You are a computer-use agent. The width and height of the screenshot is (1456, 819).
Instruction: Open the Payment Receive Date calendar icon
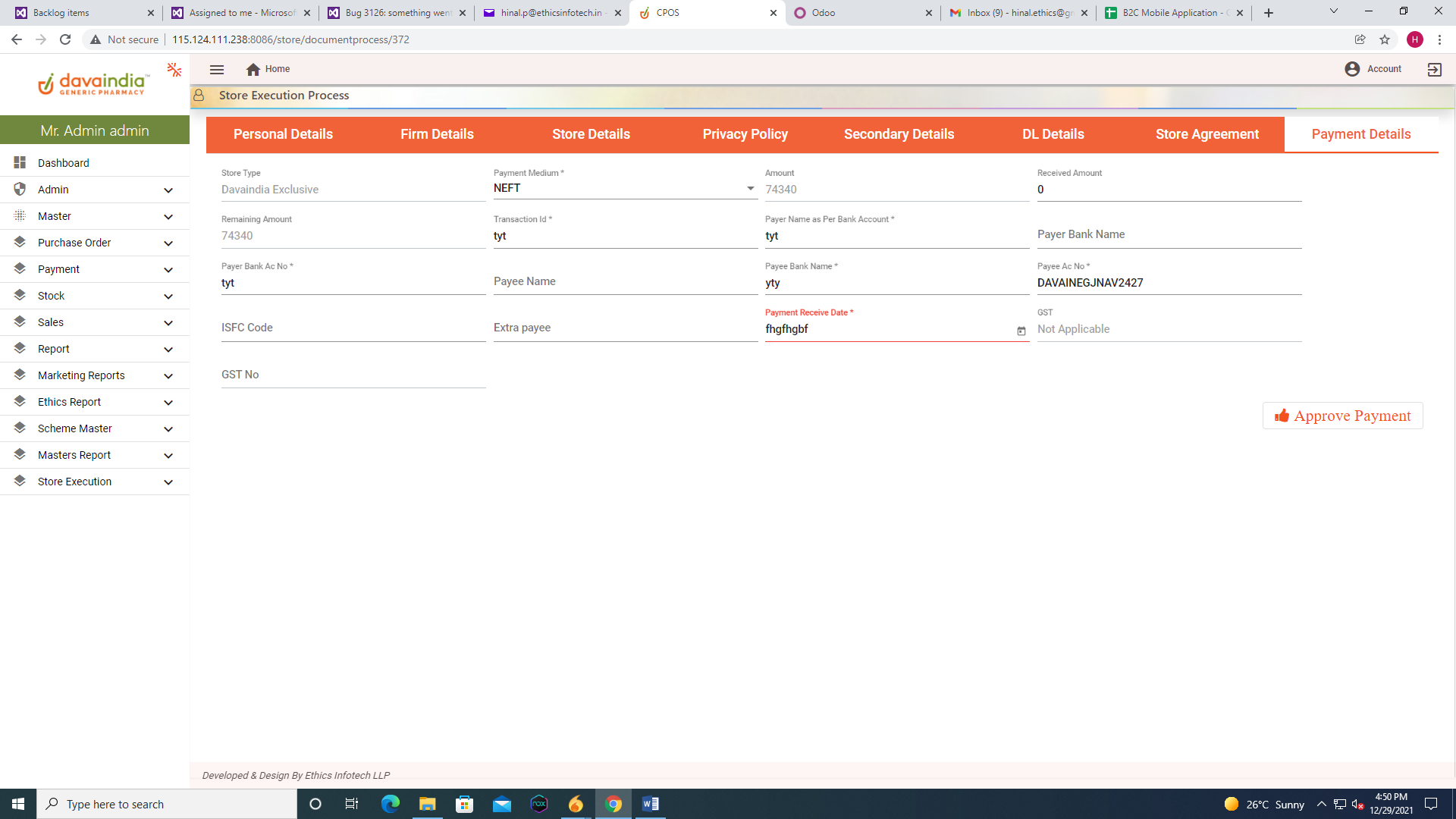click(x=1021, y=331)
